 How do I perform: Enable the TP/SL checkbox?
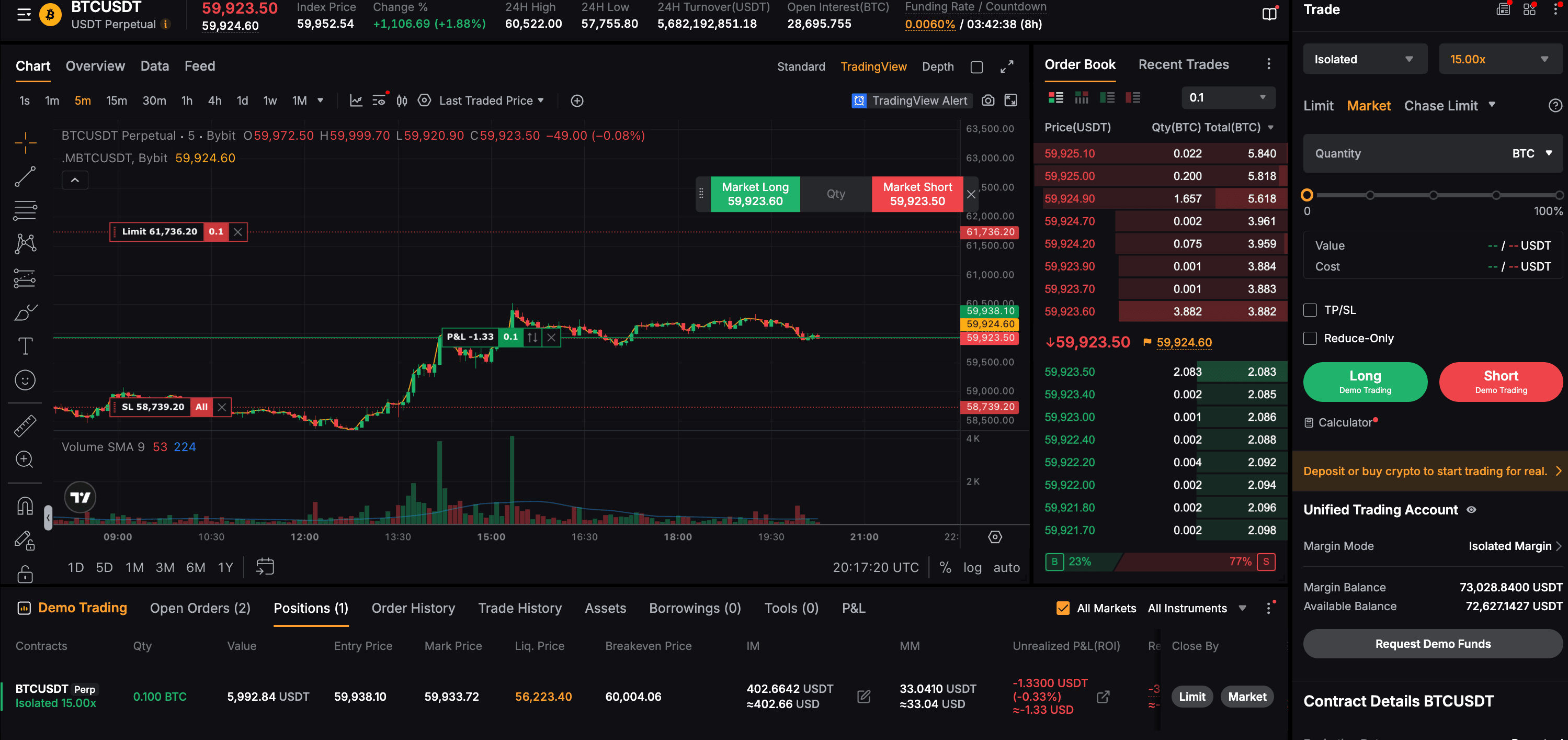click(1310, 310)
